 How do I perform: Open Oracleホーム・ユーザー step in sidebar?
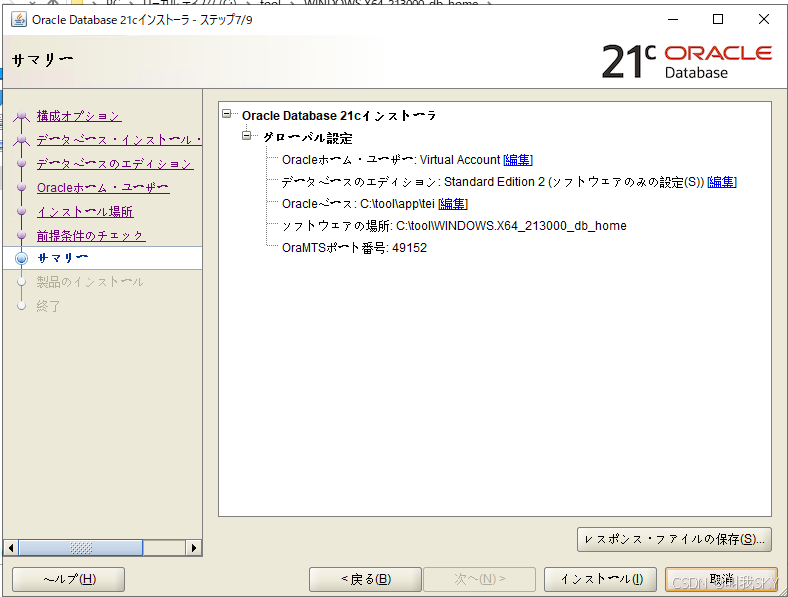(x=103, y=187)
